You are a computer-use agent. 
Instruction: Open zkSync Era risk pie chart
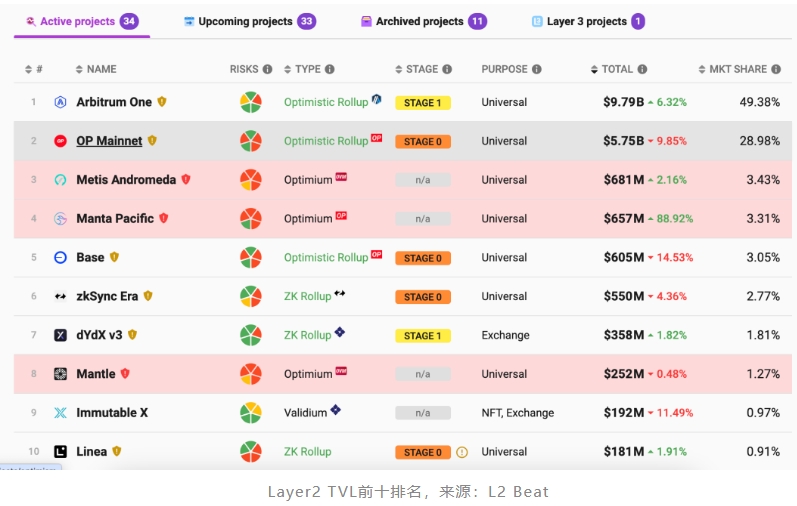pos(251,296)
